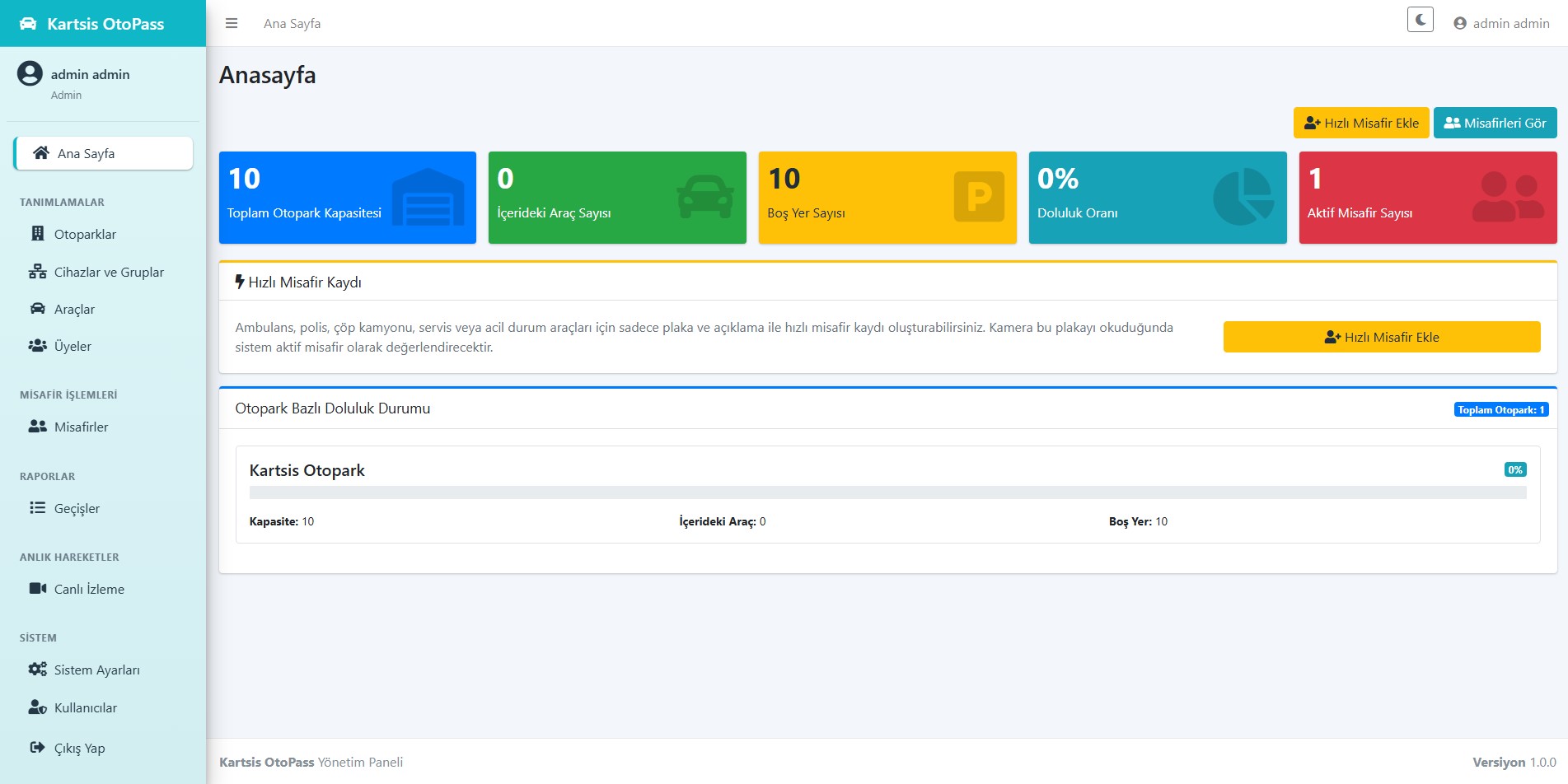Open Misafirler under Misafir İşlemleri
The height and width of the screenshot is (784, 1568).
pyautogui.click(x=104, y=427)
